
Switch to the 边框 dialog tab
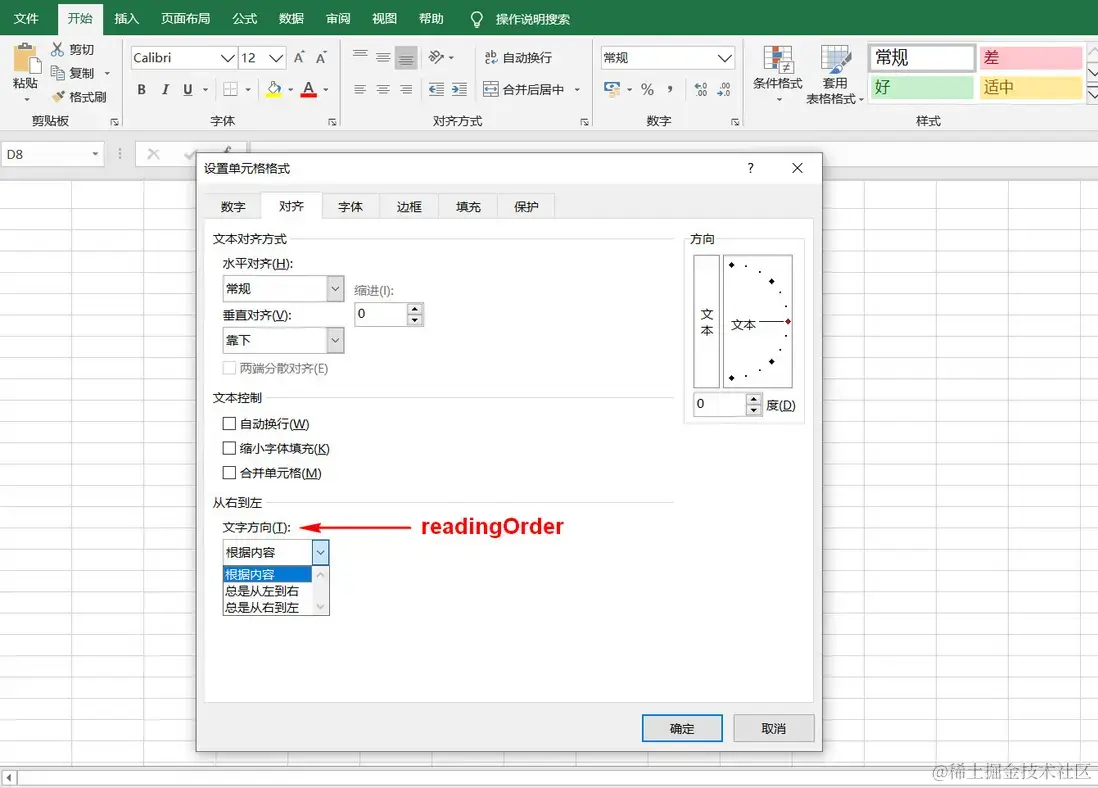tap(409, 207)
